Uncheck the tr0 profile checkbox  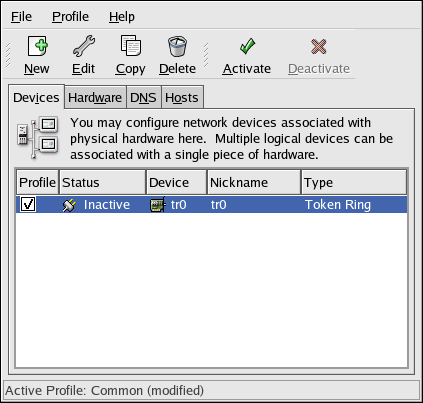(x=28, y=204)
